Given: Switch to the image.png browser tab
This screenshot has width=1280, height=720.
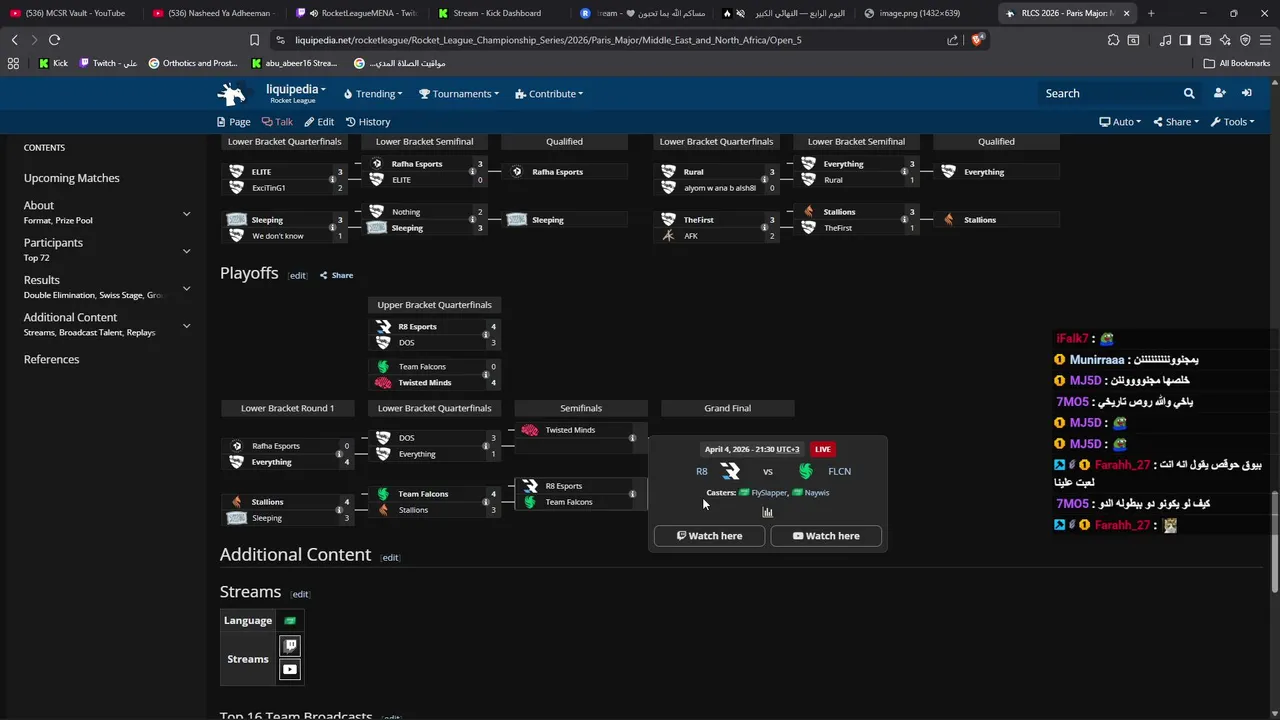Looking at the screenshot, I should [x=920, y=13].
